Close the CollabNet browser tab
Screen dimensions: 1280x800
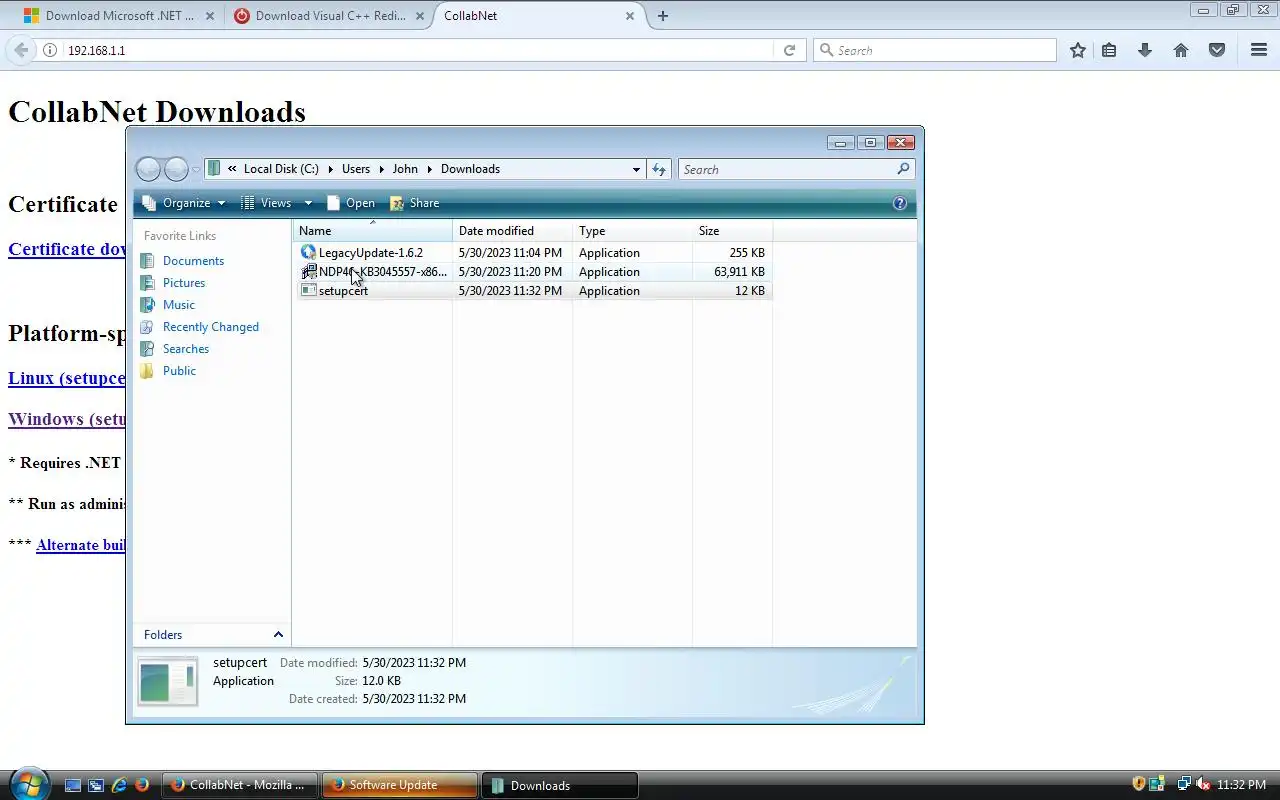coord(631,16)
